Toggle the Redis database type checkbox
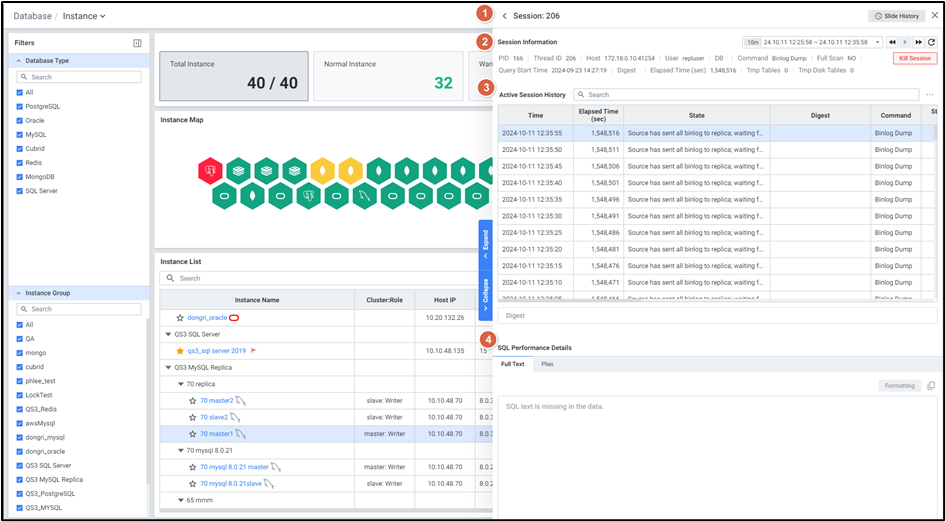 click(x=21, y=162)
